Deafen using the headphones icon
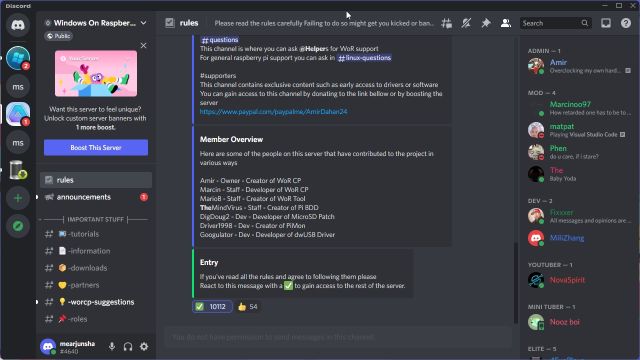 128,347
